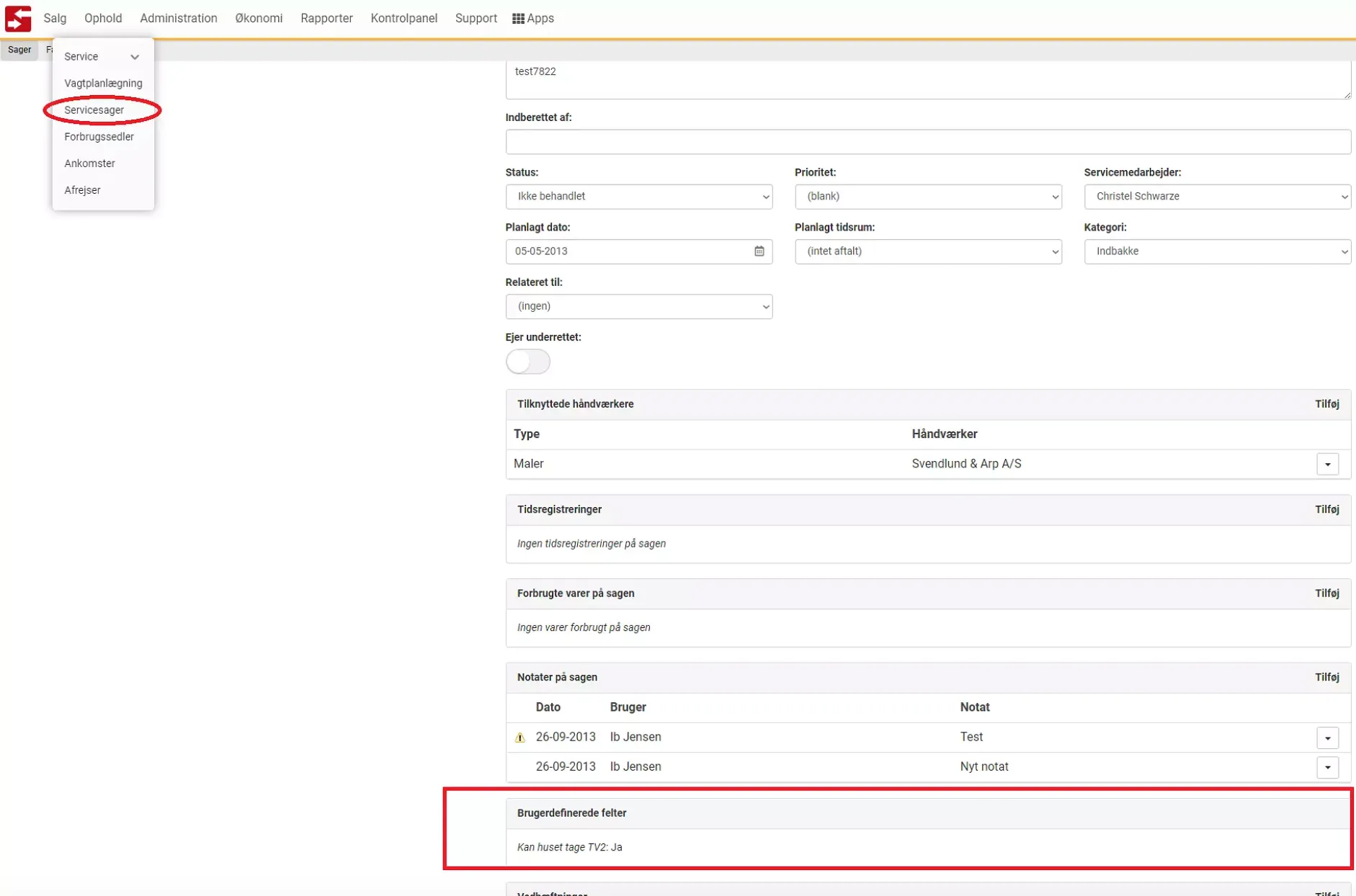Open action arrow for Nyt notat row
This screenshot has height=896, width=1356.
tap(1327, 767)
